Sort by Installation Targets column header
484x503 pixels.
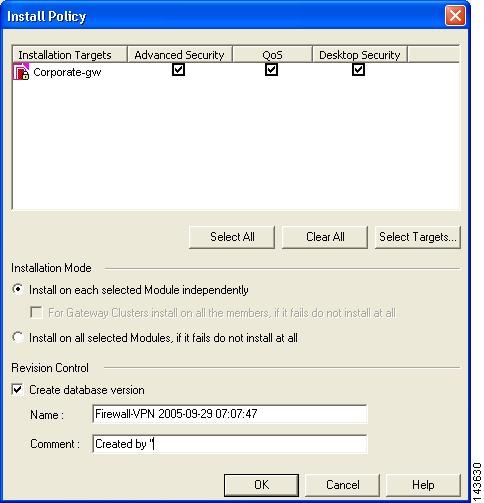coord(70,55)
